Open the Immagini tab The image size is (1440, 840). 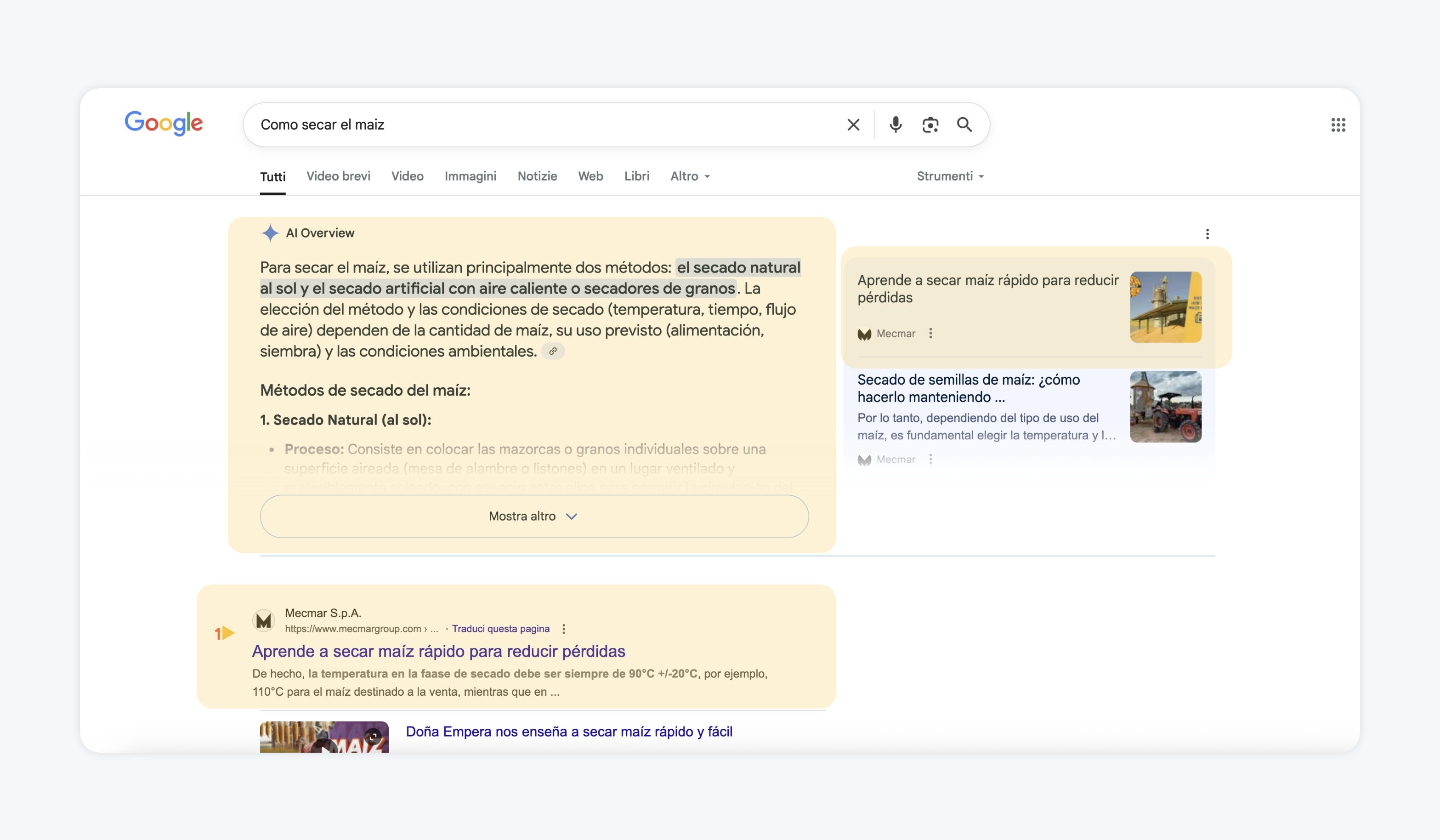(x=471, y=176)
